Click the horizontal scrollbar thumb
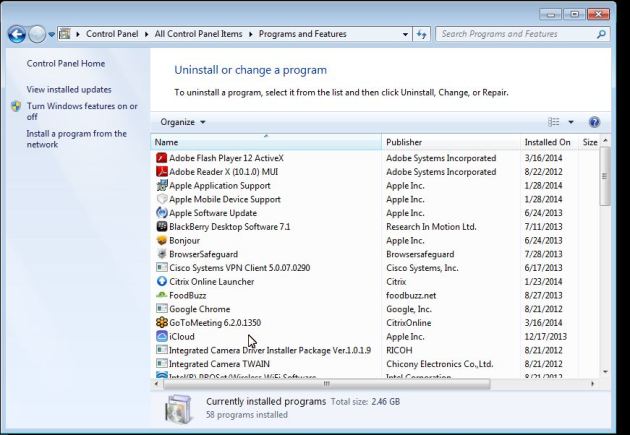The height and width of the screenshot is (435, 630). click(327, 384)
